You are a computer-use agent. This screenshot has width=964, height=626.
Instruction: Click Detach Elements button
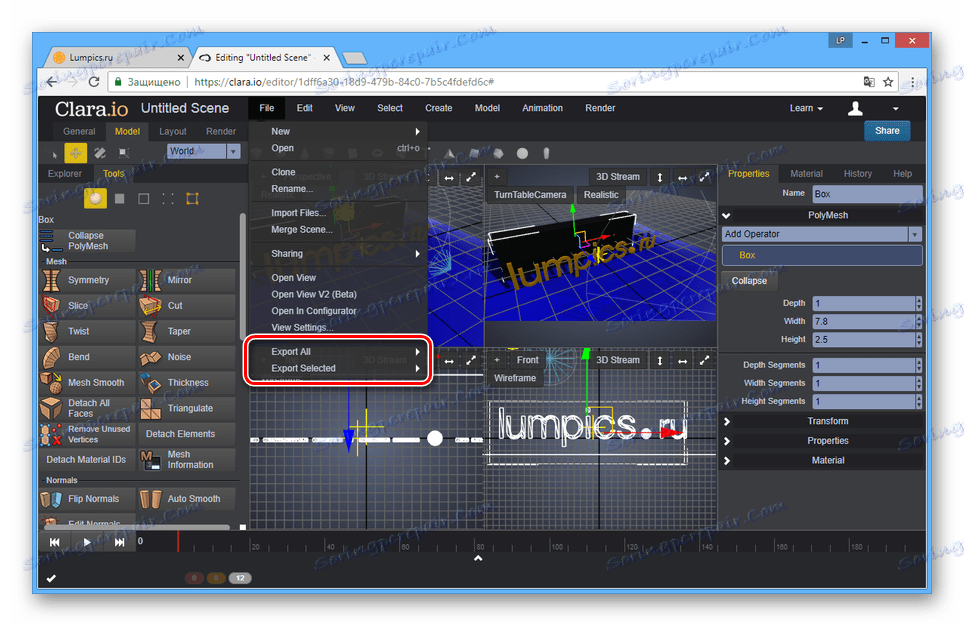[x=187, y=434]
